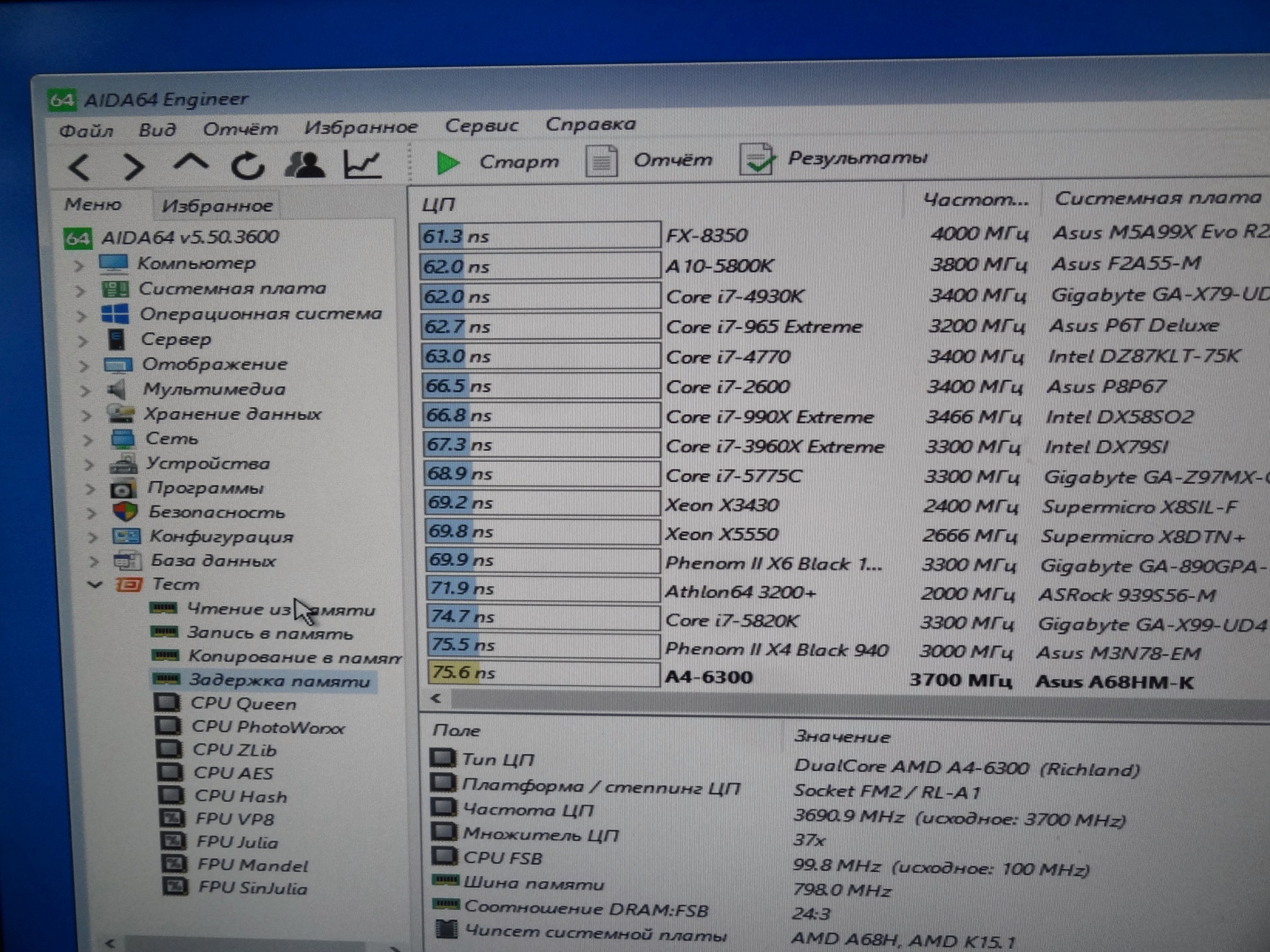Image resolution: width=1270 pixels, height=952 pixels.
Task: Expand the Безопасность tree node
Action: pyautogui.click(x=91, y=514)
